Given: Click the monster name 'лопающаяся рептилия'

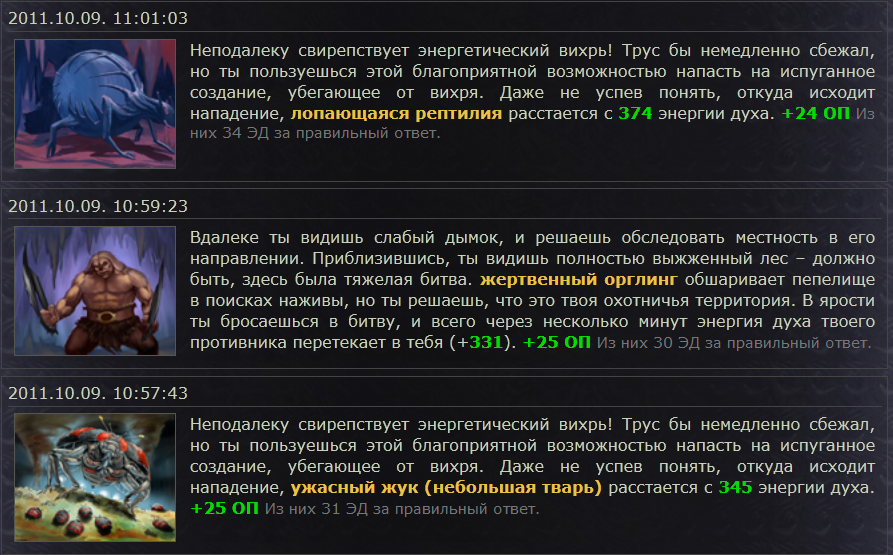Looking at the screenshot, I should tap(396, 114).
